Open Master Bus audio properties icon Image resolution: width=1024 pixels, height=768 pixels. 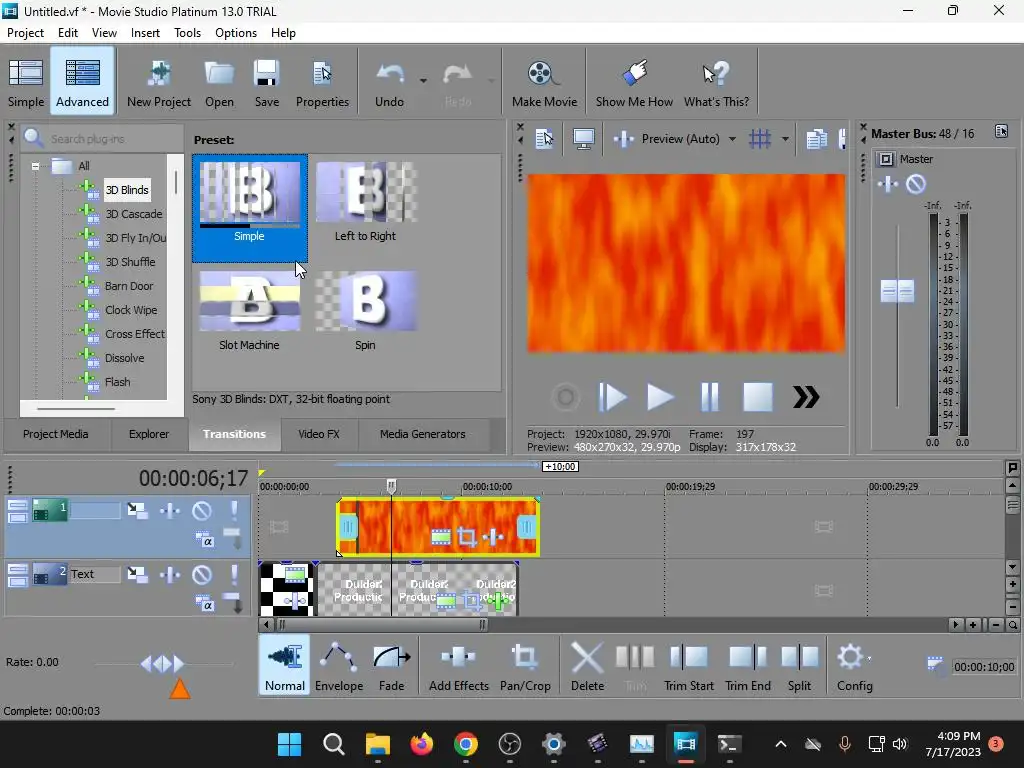[1001, 131]
